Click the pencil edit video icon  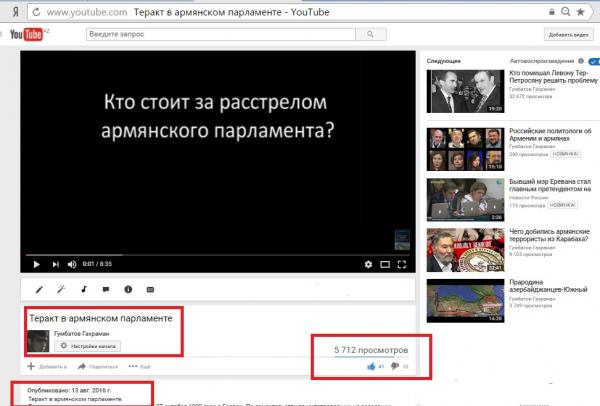click(38, 288)
